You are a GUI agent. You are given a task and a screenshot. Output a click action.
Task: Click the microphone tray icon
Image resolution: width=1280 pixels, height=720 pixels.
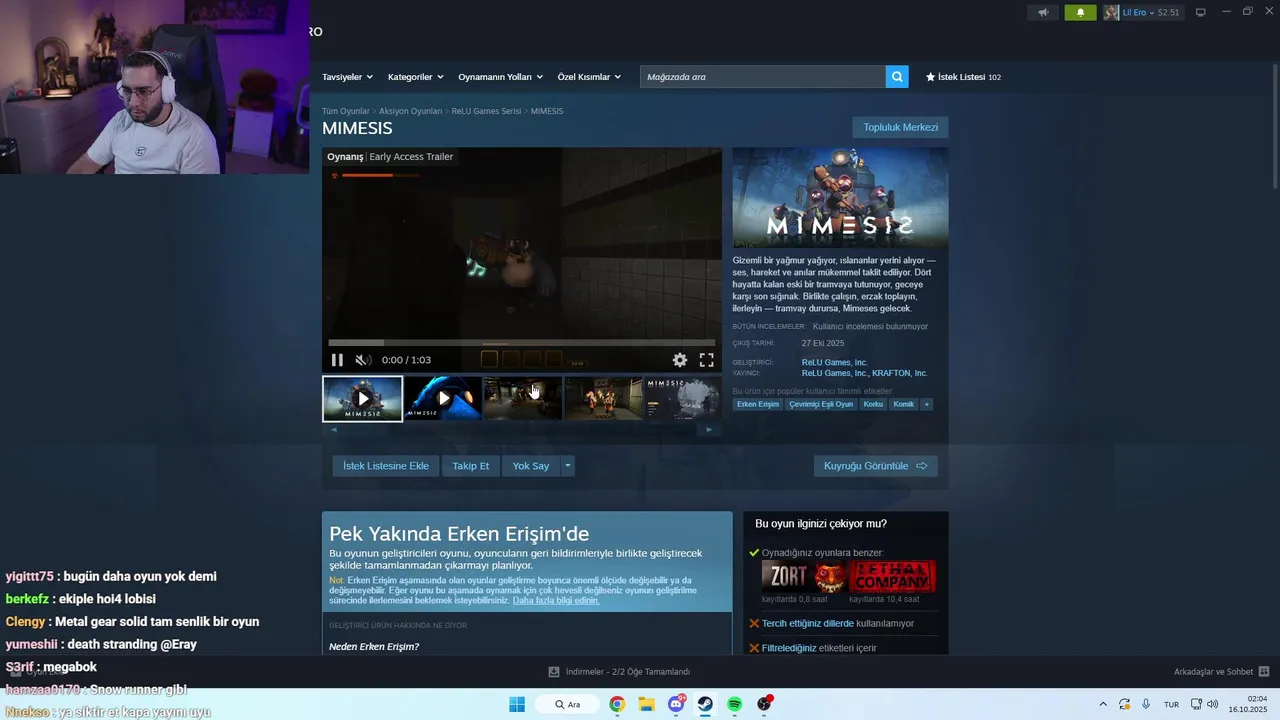coord(1146,704)
